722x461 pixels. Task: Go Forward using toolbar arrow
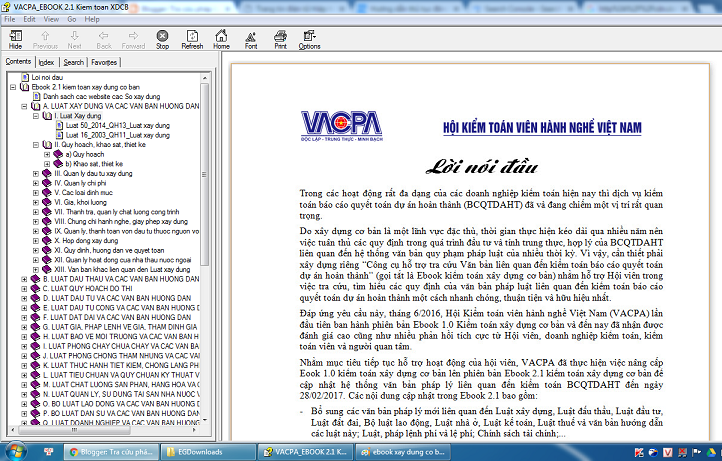click(x=133, y=40)
